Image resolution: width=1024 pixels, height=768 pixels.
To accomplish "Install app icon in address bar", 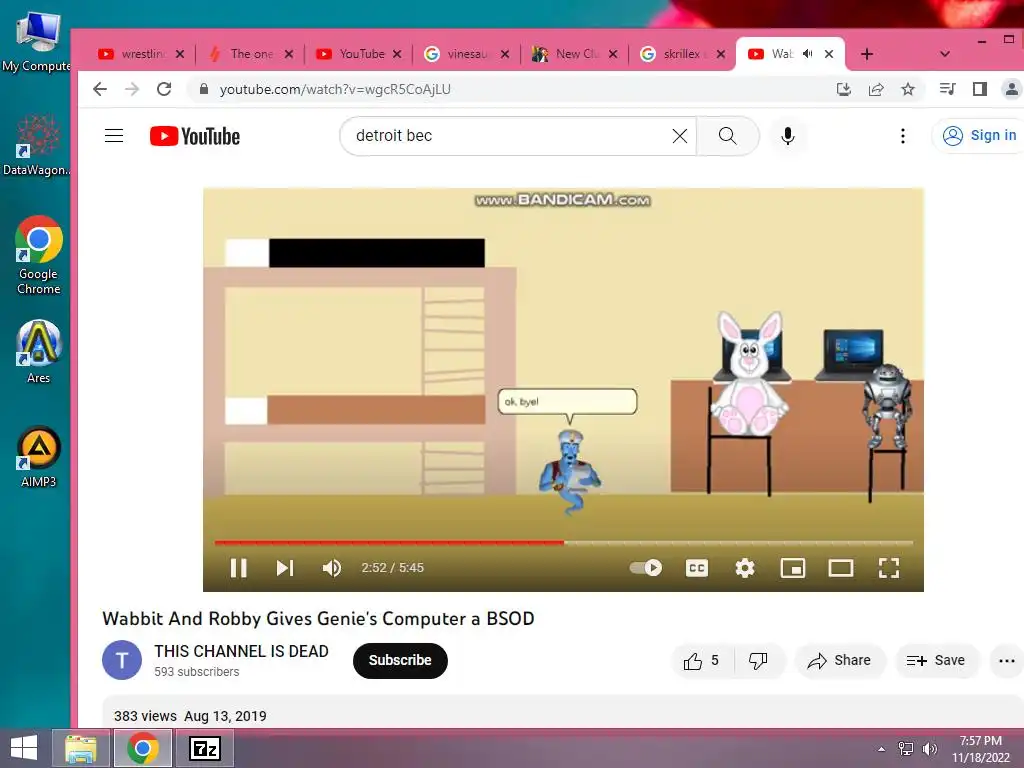I will pos(844,89).
